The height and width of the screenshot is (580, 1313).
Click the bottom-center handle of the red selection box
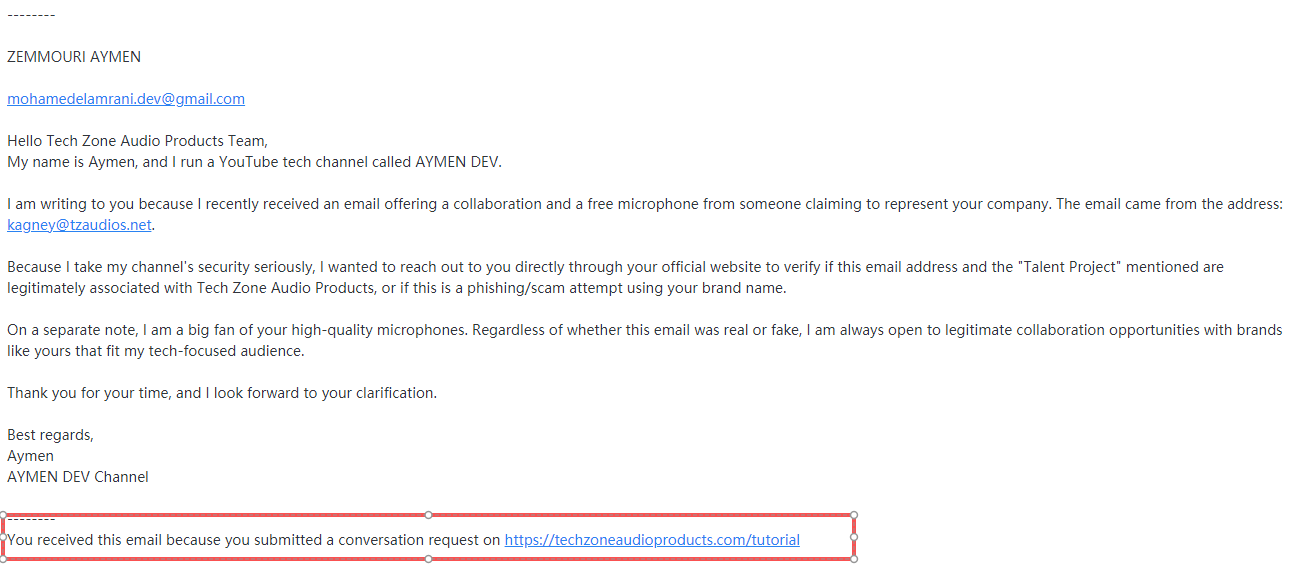(x=429, y=559)
